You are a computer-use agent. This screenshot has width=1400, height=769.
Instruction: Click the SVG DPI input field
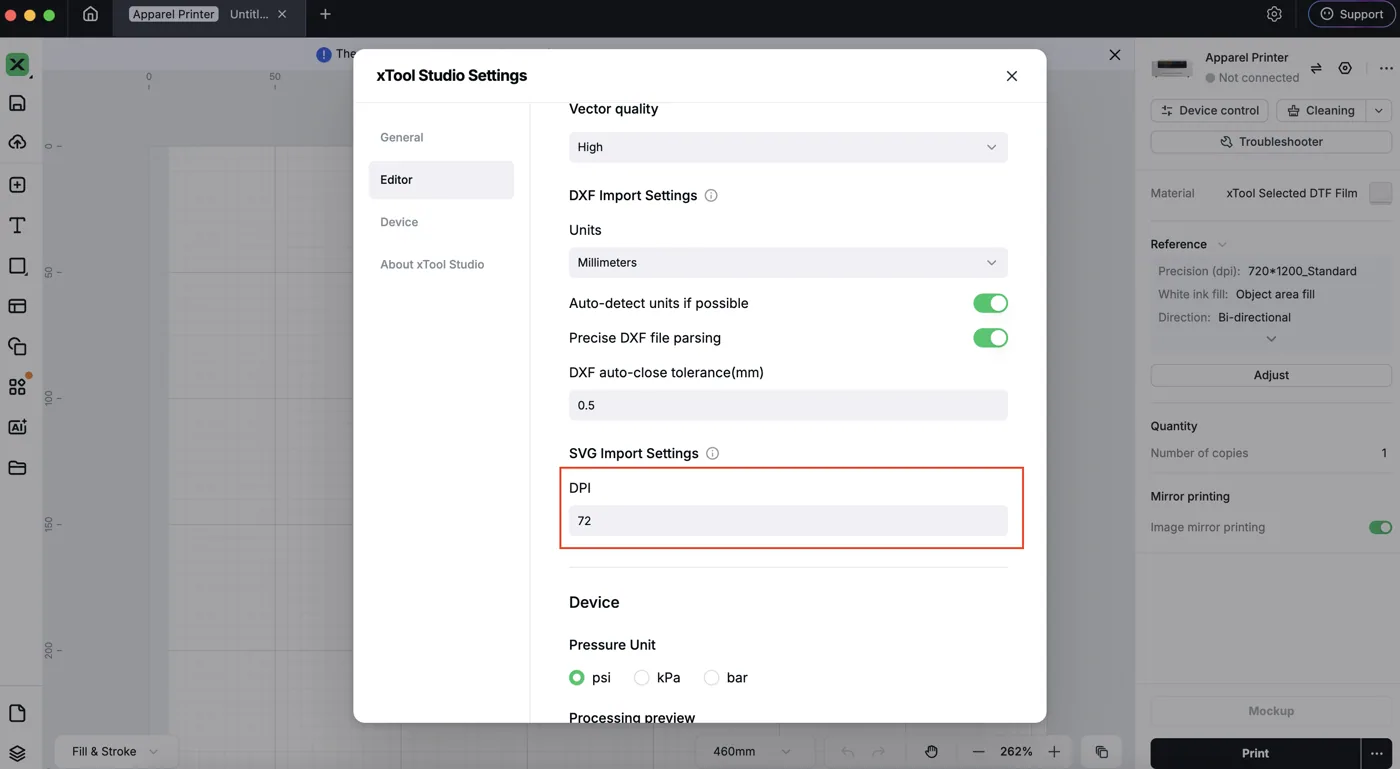tap(788, 520)
